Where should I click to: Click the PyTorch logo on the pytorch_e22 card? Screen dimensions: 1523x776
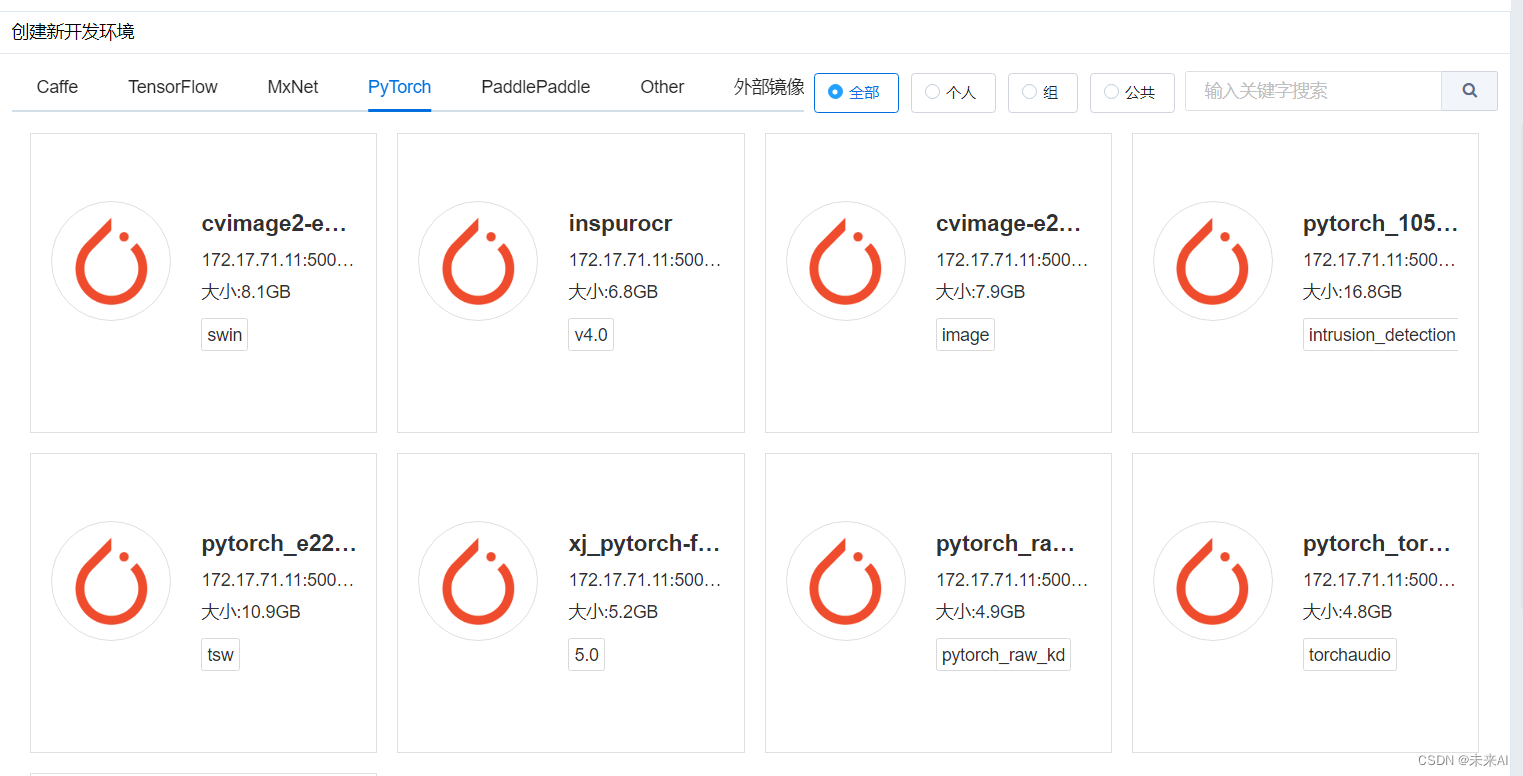click(x=111, y=581)
